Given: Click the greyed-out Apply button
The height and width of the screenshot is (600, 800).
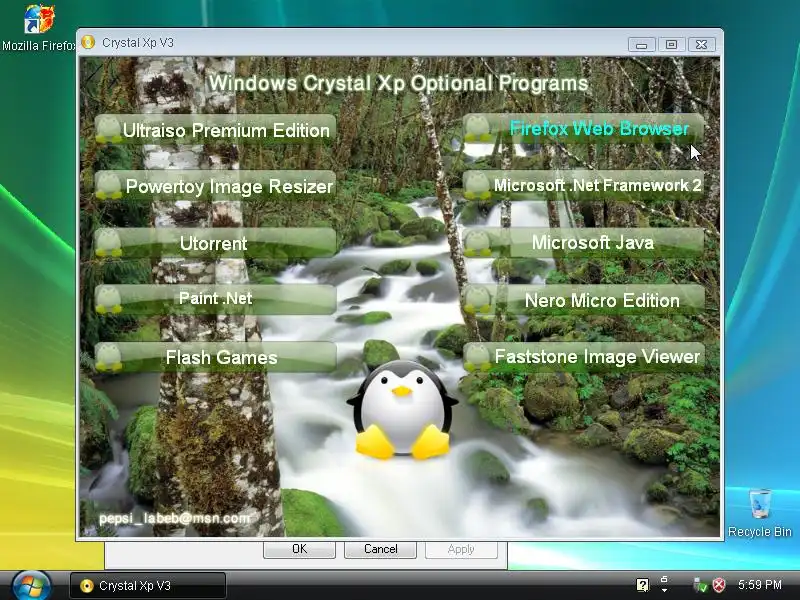Looking at the screenshot, I should click(x=461, y=549).
